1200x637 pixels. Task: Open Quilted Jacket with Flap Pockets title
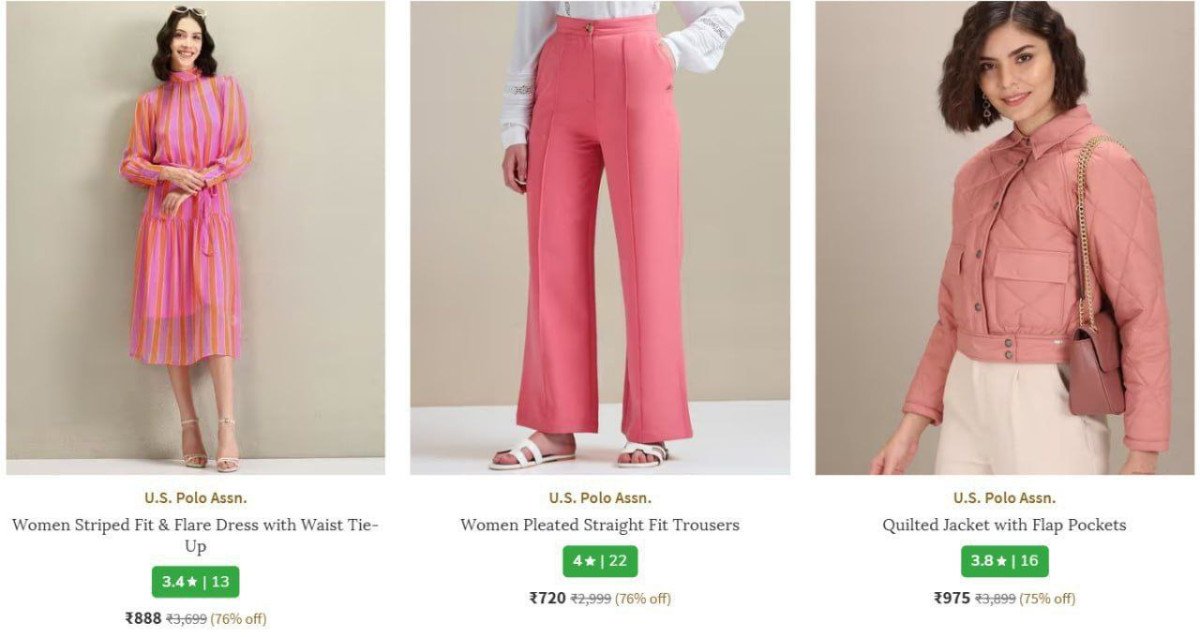[1004, 525]
